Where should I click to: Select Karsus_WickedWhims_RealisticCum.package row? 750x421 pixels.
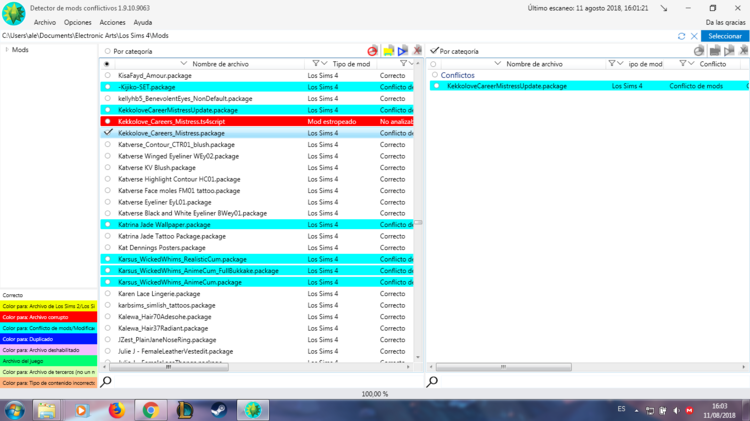point(257,259)
